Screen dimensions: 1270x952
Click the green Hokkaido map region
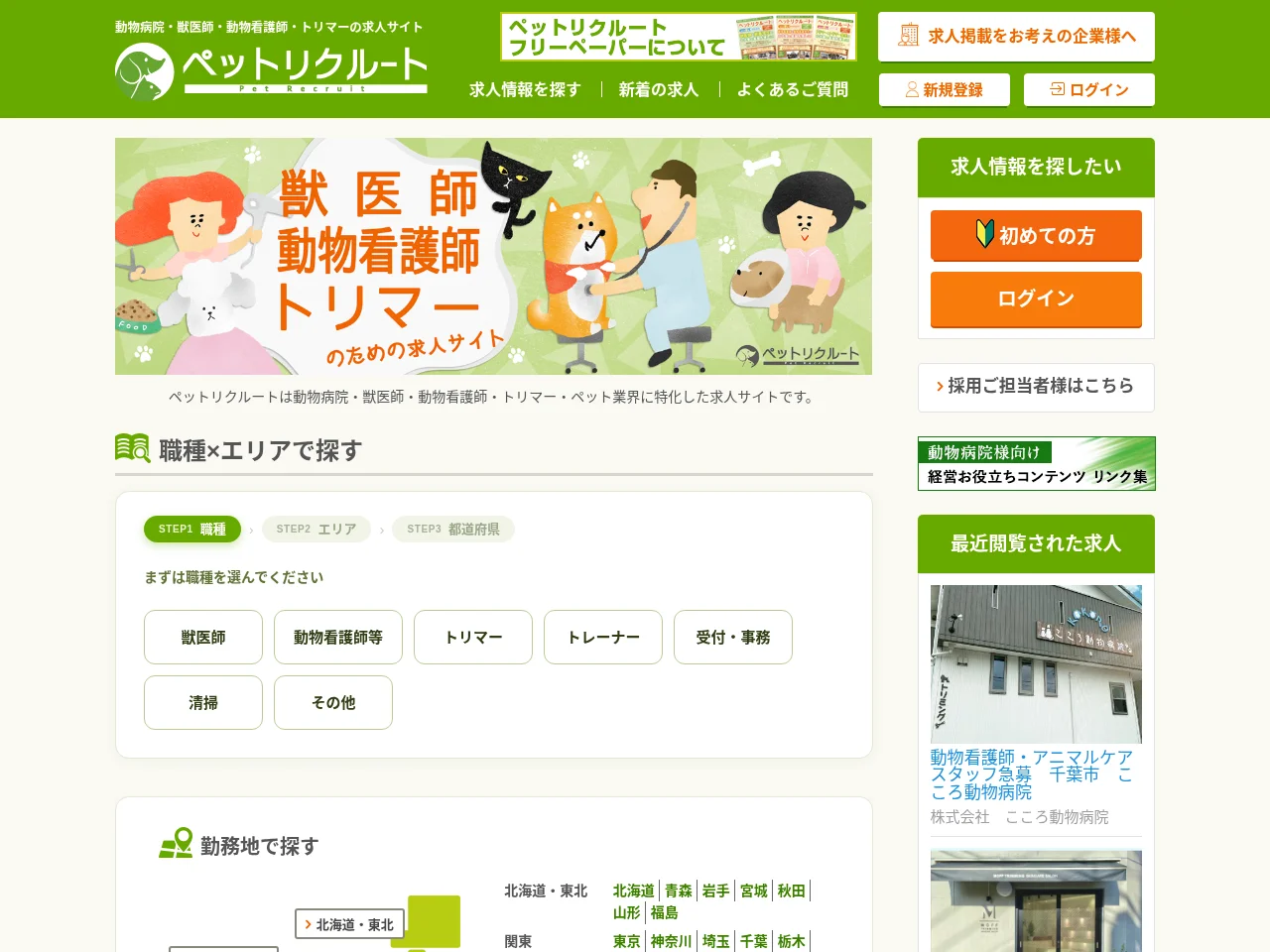435,921
